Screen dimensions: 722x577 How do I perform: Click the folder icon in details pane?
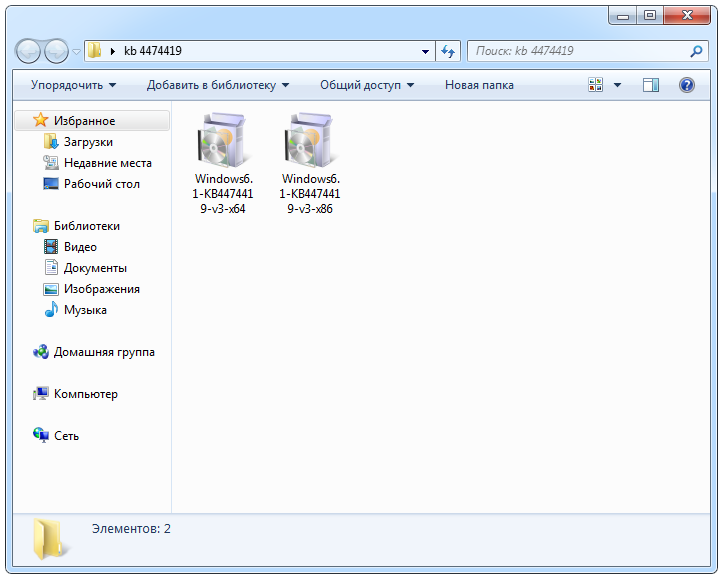[50, 539]
